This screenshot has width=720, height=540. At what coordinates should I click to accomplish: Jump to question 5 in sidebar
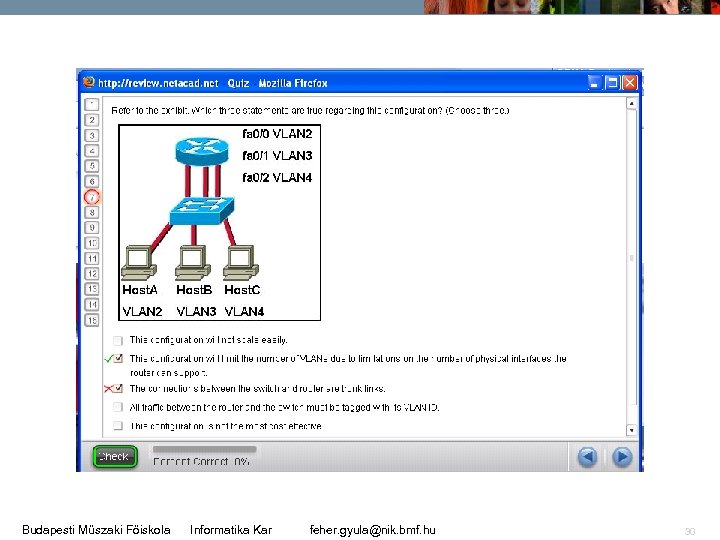tap(92, 166)
